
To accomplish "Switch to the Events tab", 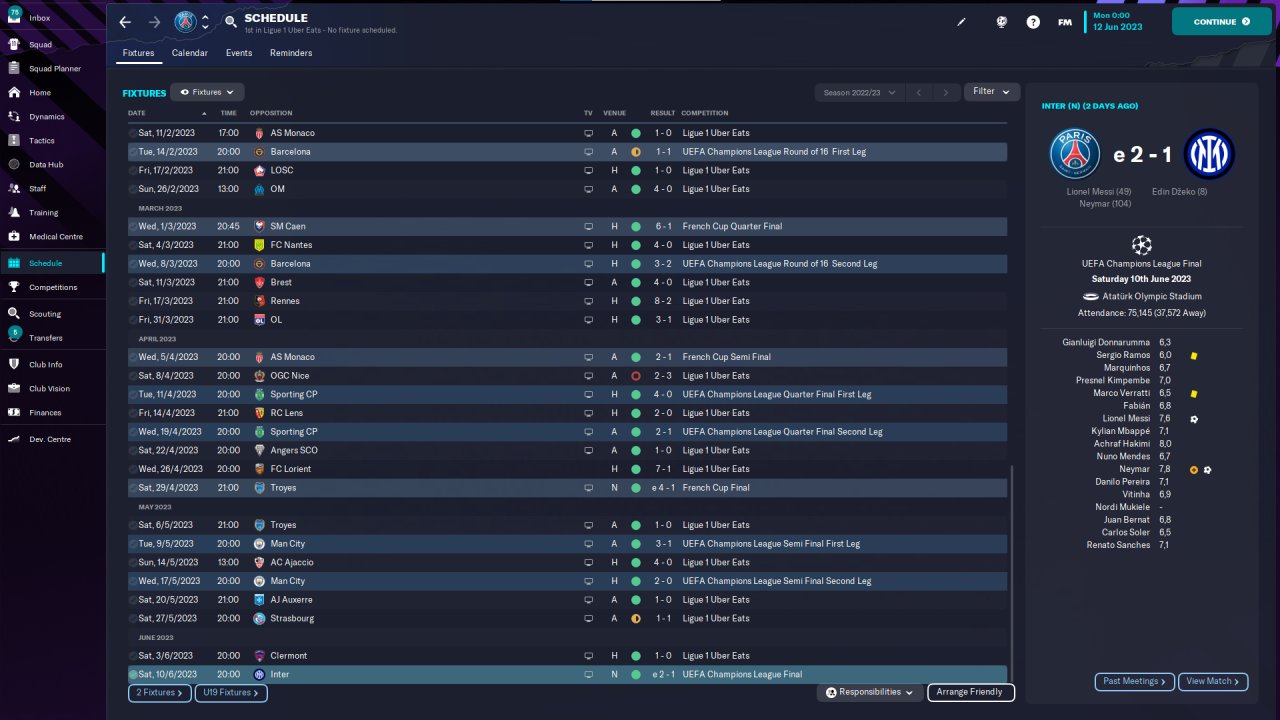I will pos(239,53).
